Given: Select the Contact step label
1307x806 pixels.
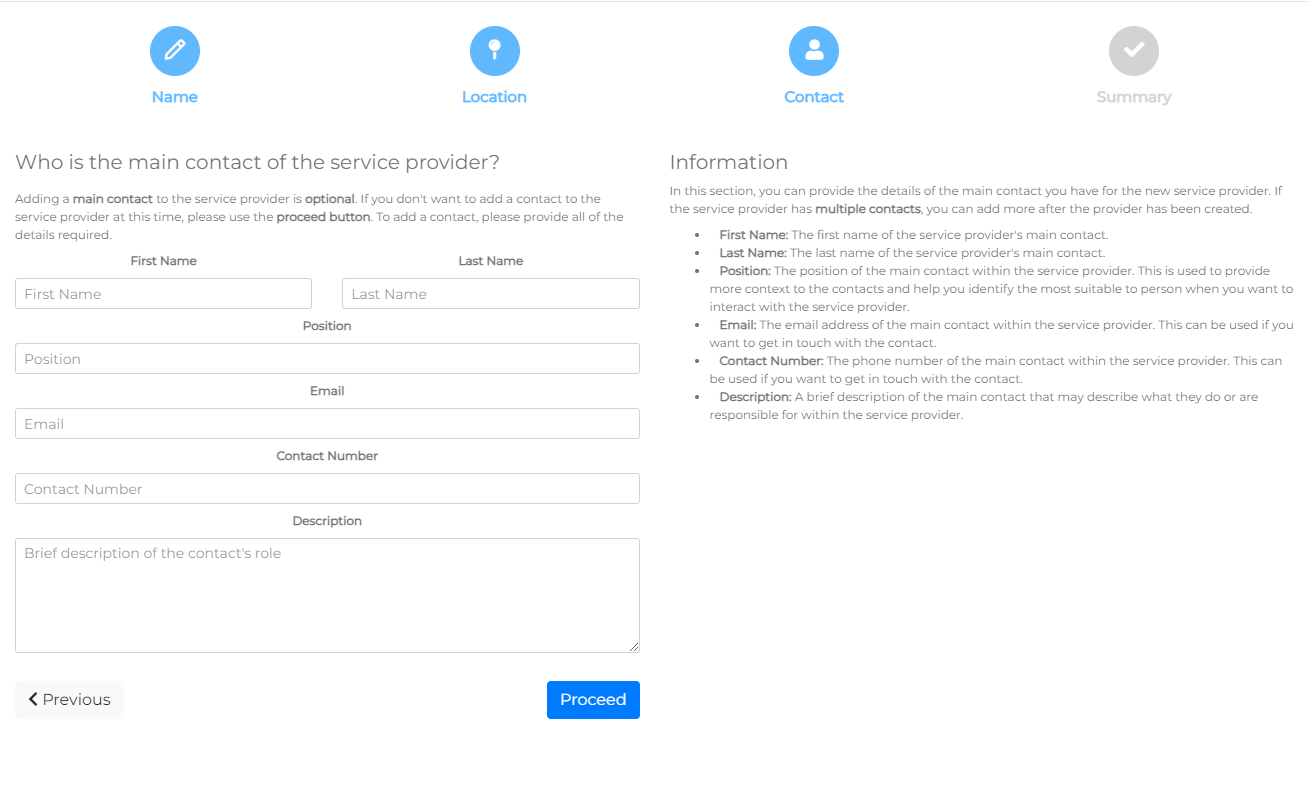Looking at the screenshot, I should tap(814, 97).
